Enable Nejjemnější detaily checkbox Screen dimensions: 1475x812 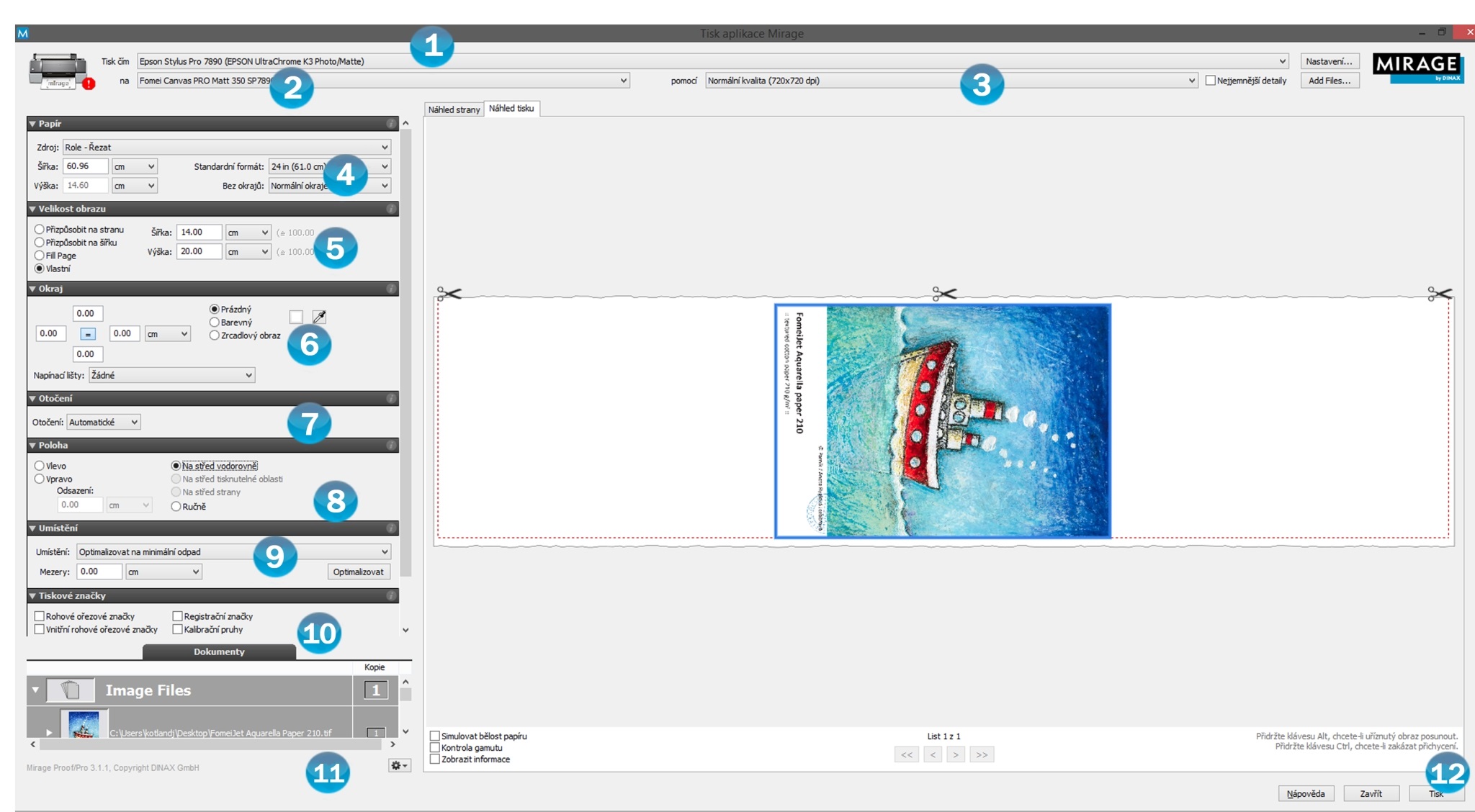pyautogui.click(x=1211, y=81)
